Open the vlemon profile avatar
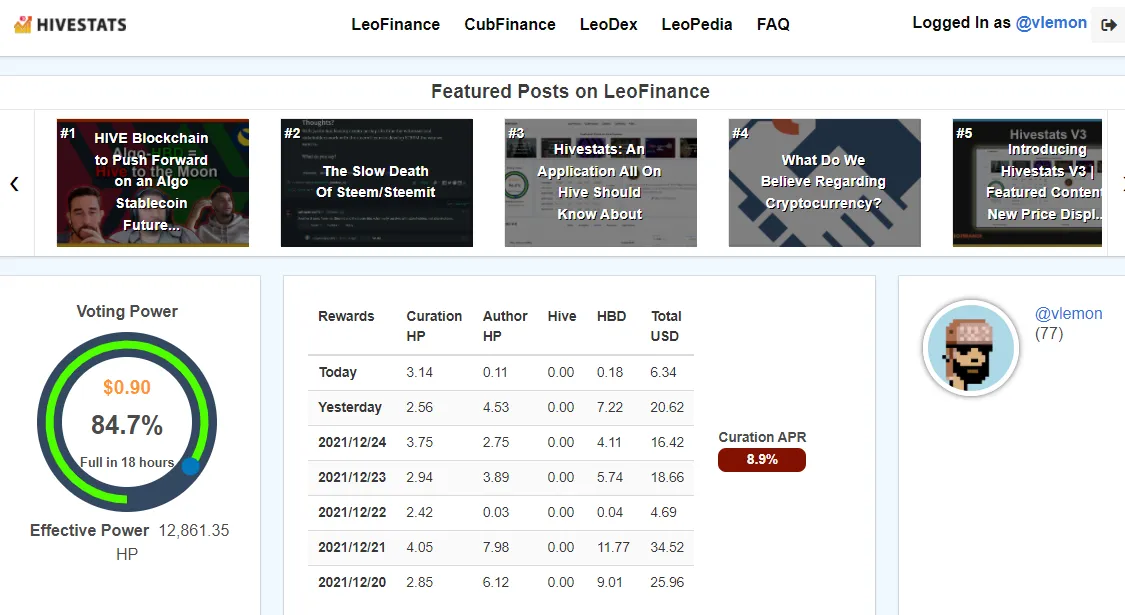The width and height of the screenshot is (1125, 615). [x=971, y=348]
